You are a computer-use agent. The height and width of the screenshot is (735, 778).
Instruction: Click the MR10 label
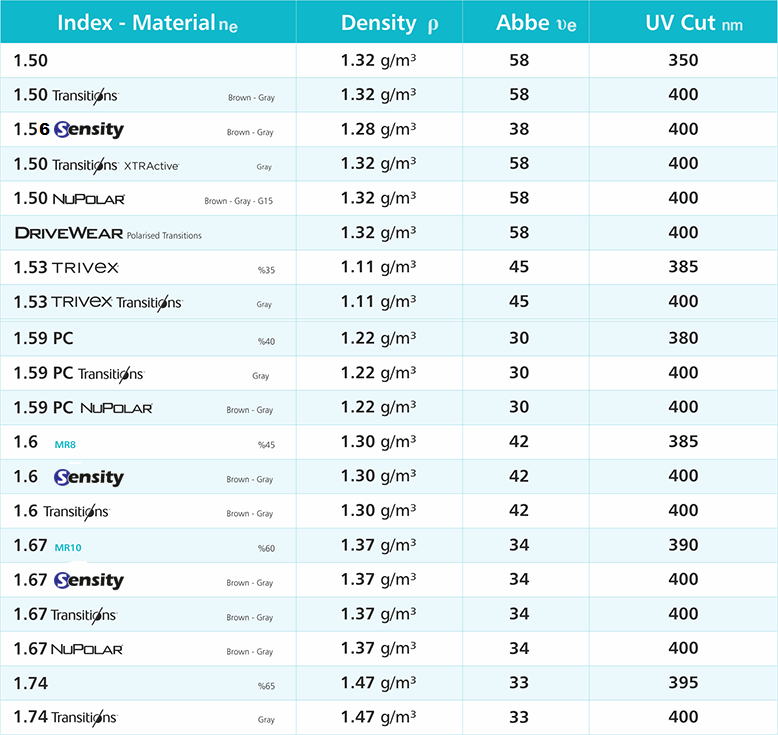(x=68, y=547)
